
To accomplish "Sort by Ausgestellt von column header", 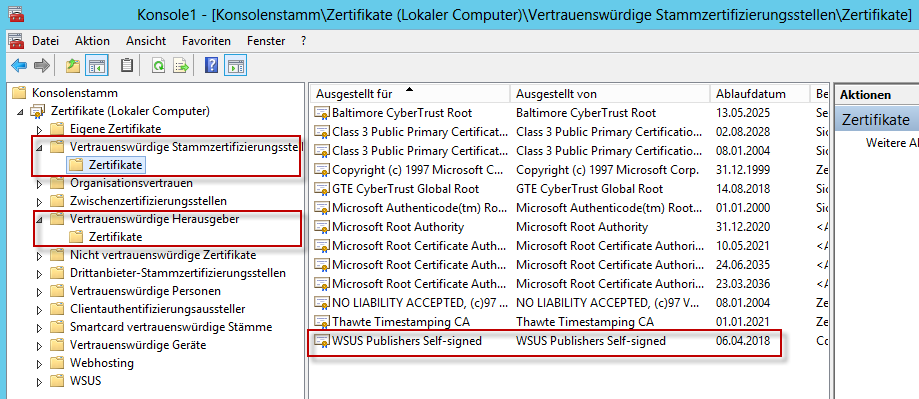I will click(x=610, y=94).
